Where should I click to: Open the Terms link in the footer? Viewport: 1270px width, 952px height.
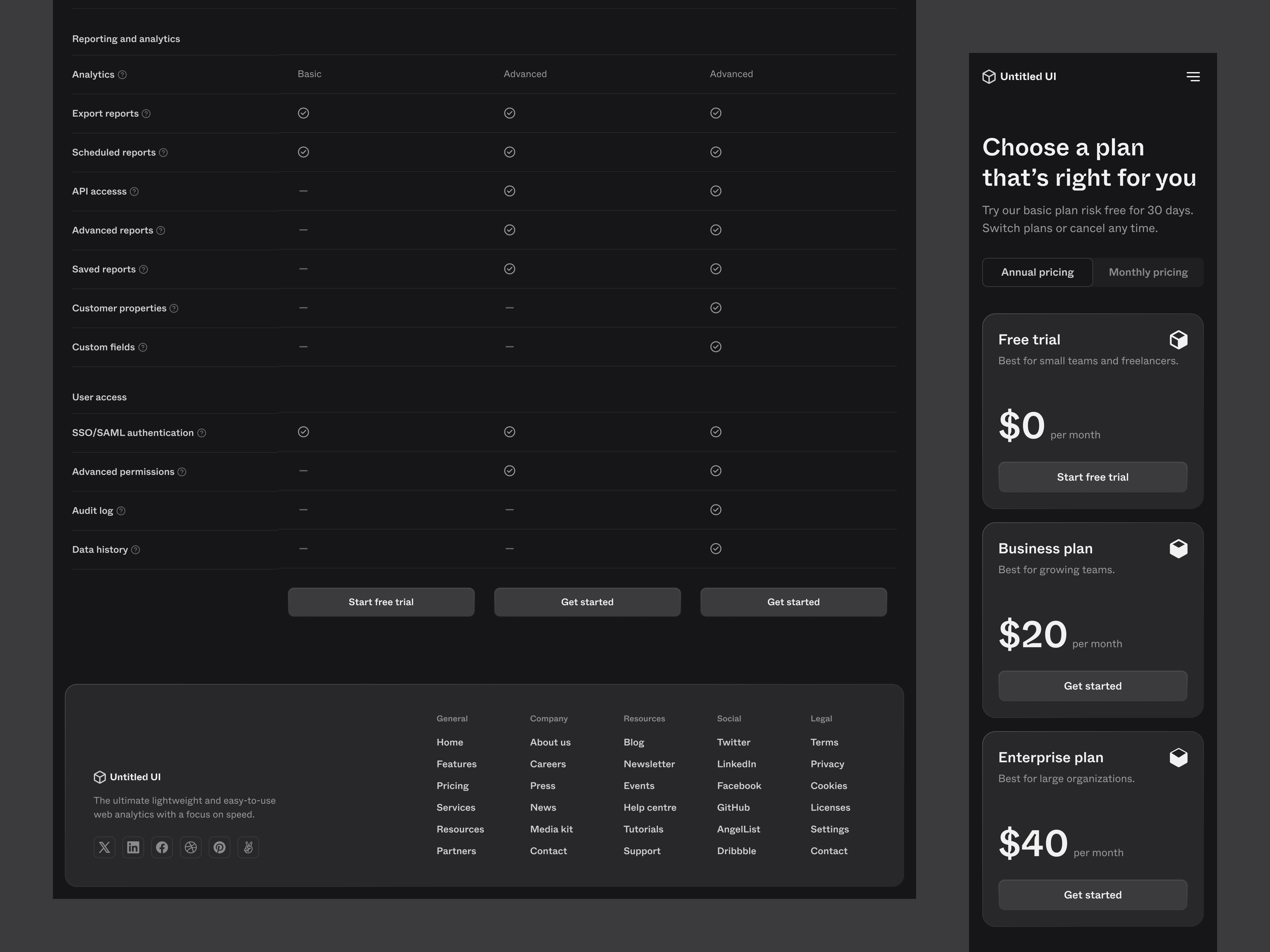click(x=825, y=742)
